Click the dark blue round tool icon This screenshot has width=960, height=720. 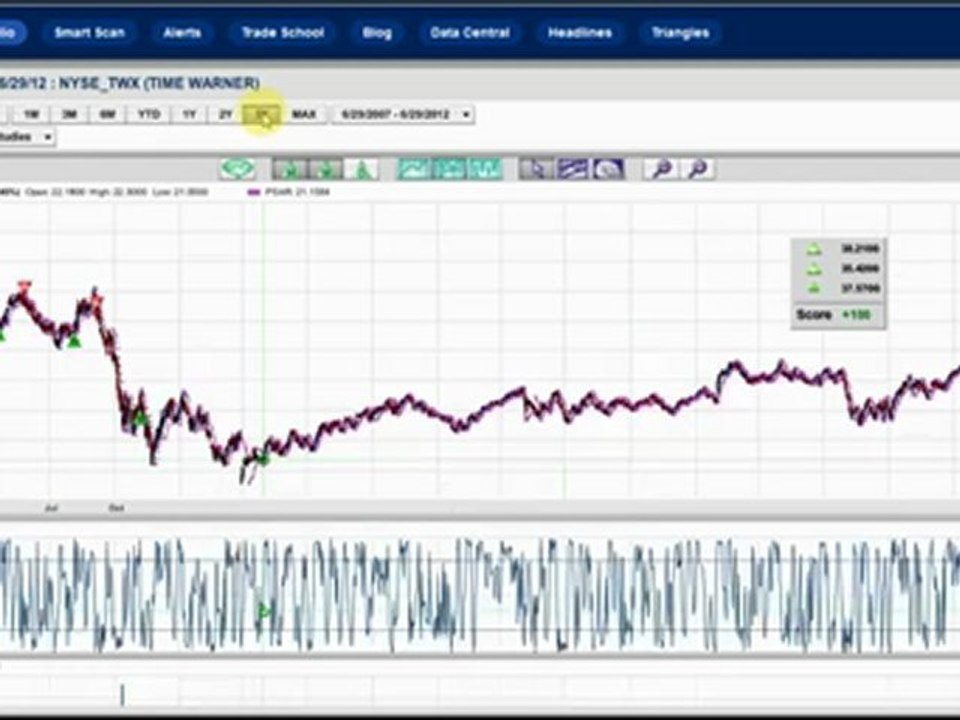608,169
